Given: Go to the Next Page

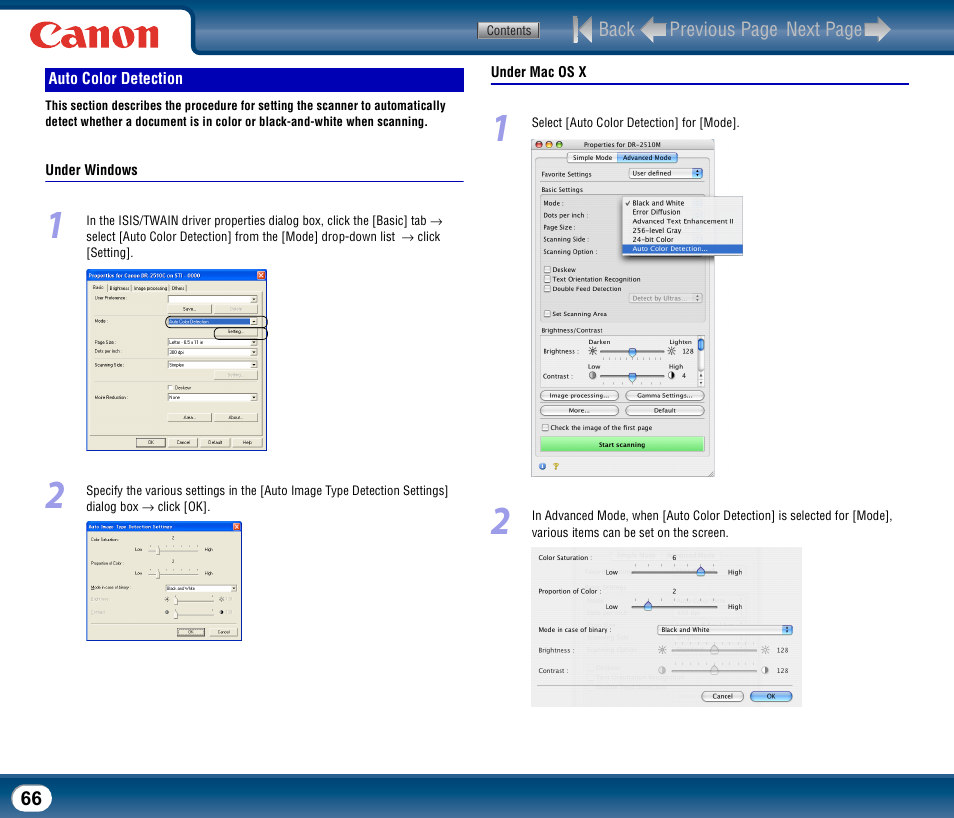Looking at the screenshot, I should [x=838, y=29].
